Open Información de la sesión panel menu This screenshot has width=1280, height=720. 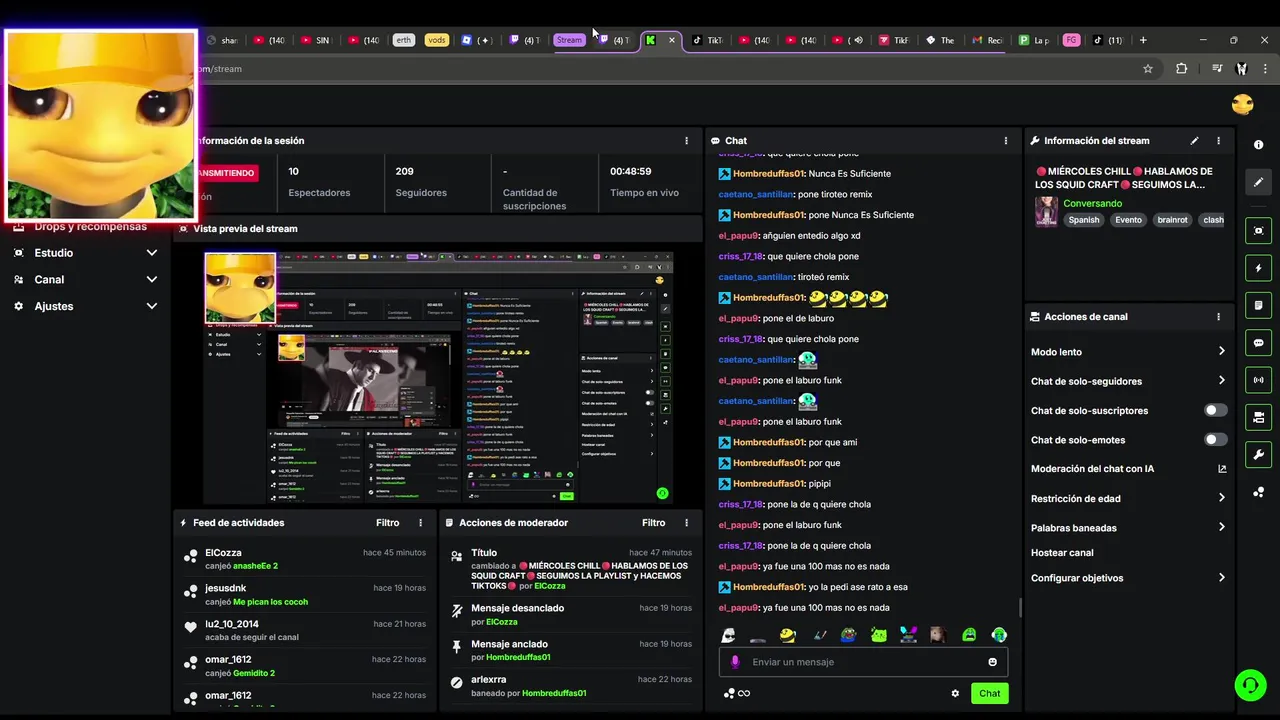tap(686, 141)
